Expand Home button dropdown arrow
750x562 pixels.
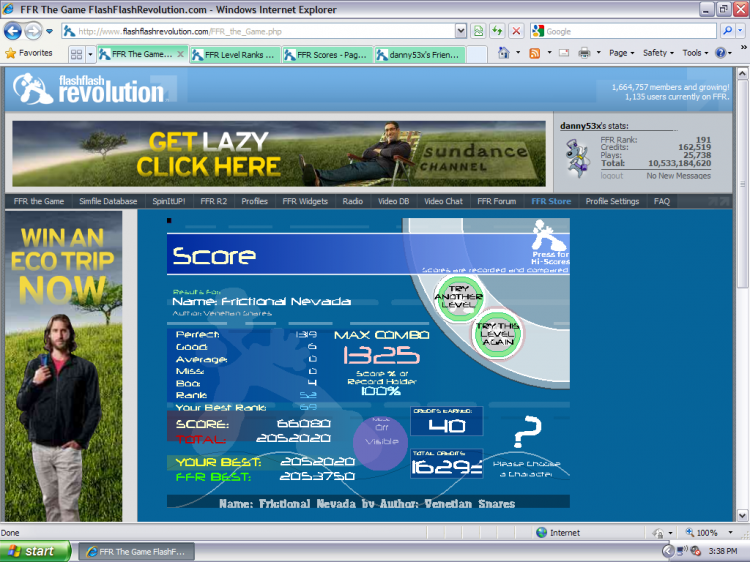(518, 53)
